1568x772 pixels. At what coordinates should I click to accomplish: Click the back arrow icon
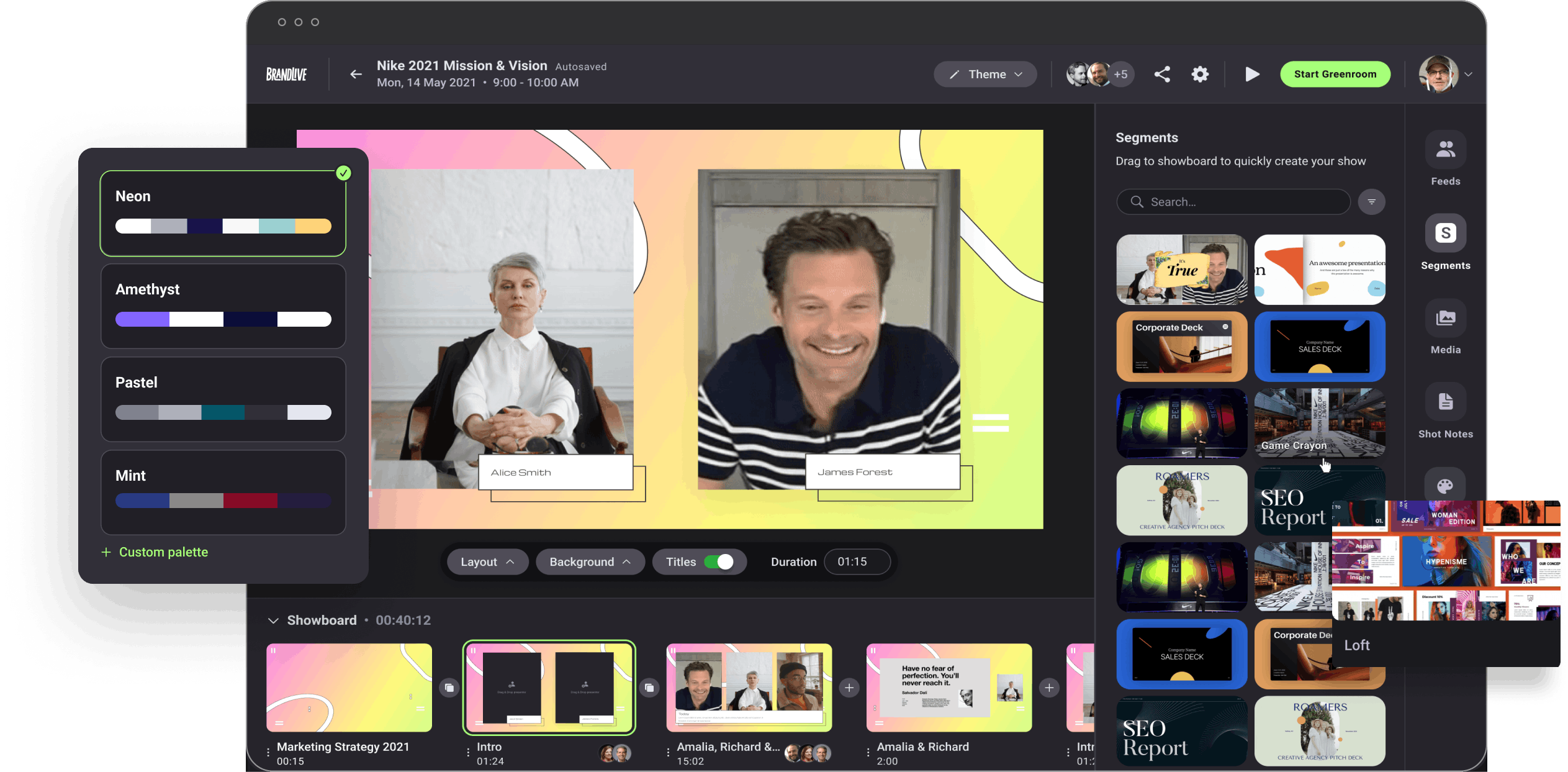pyautogui.click(x=356, y=75)
